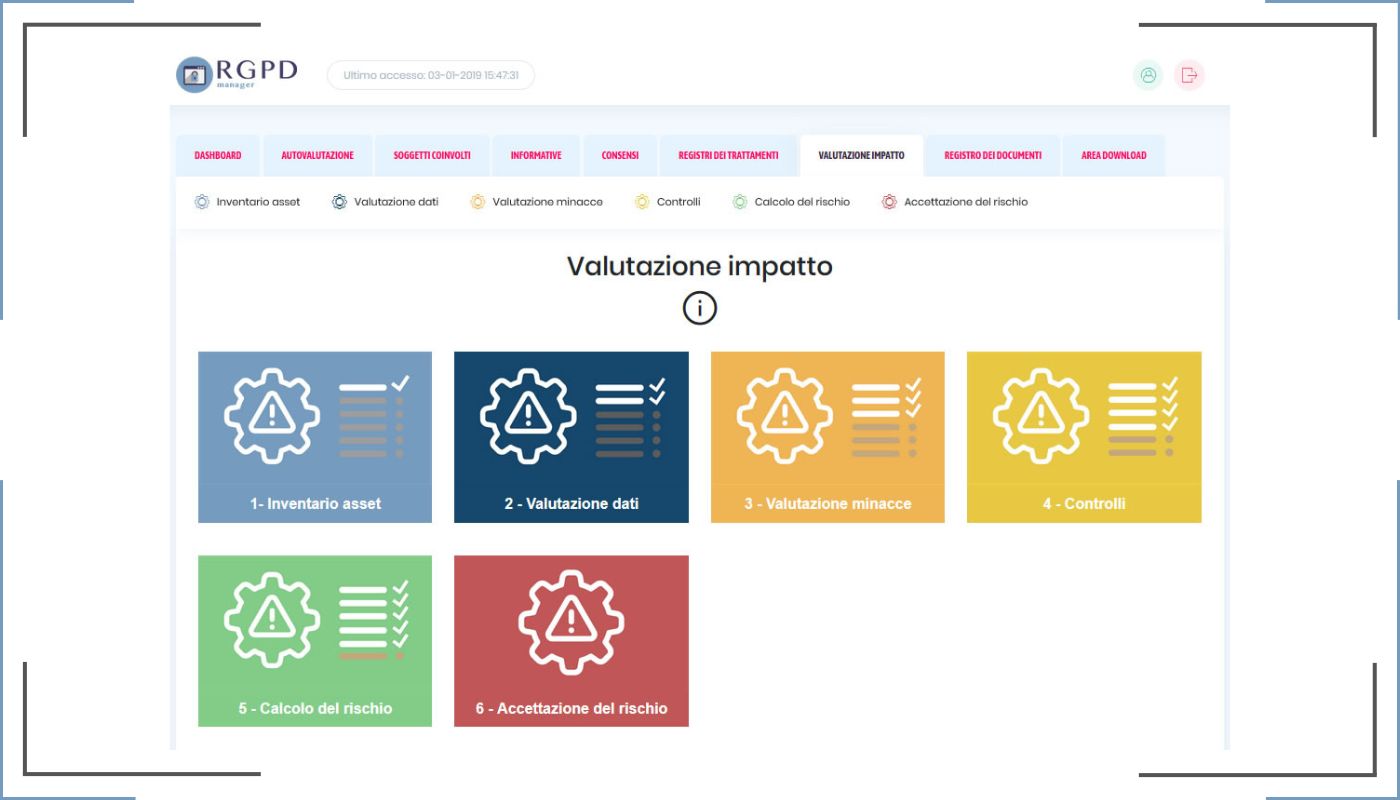
Task: Click the RGPD manager logo
Action: coord(237,74)
